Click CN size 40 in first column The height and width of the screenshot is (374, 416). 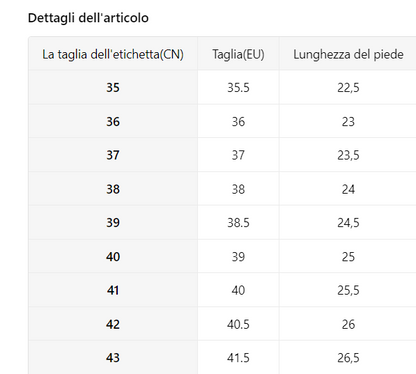(113, 256)
